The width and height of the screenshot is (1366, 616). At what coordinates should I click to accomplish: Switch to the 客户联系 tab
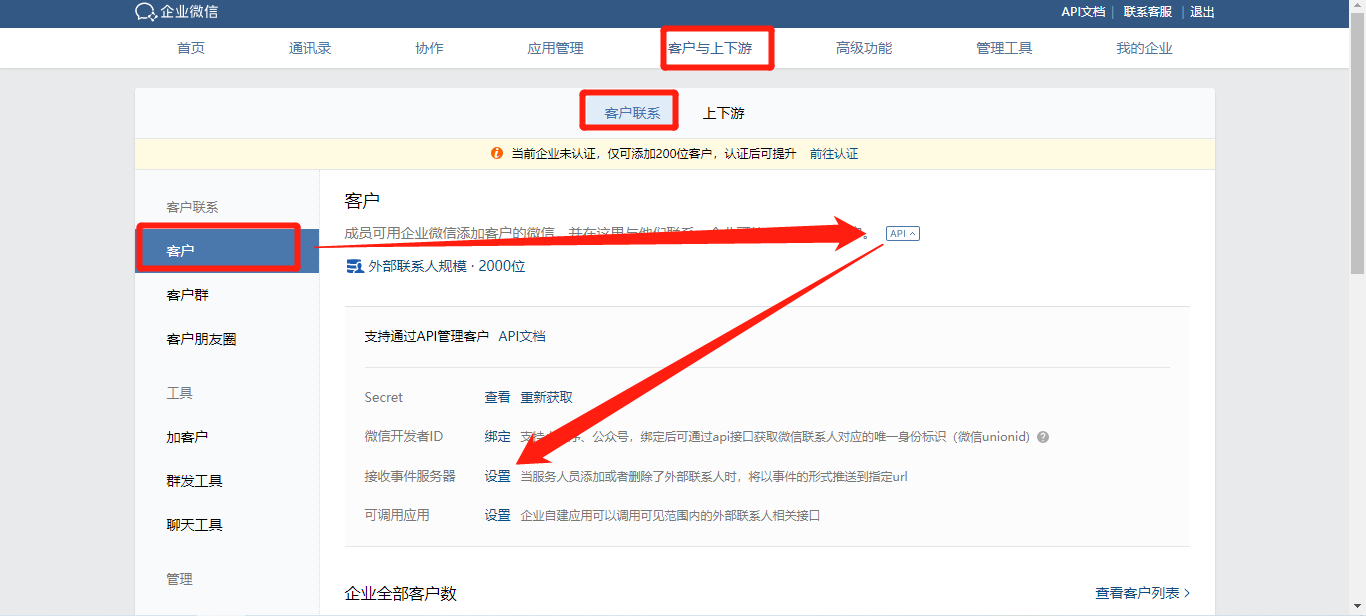(x=632, y=113)
